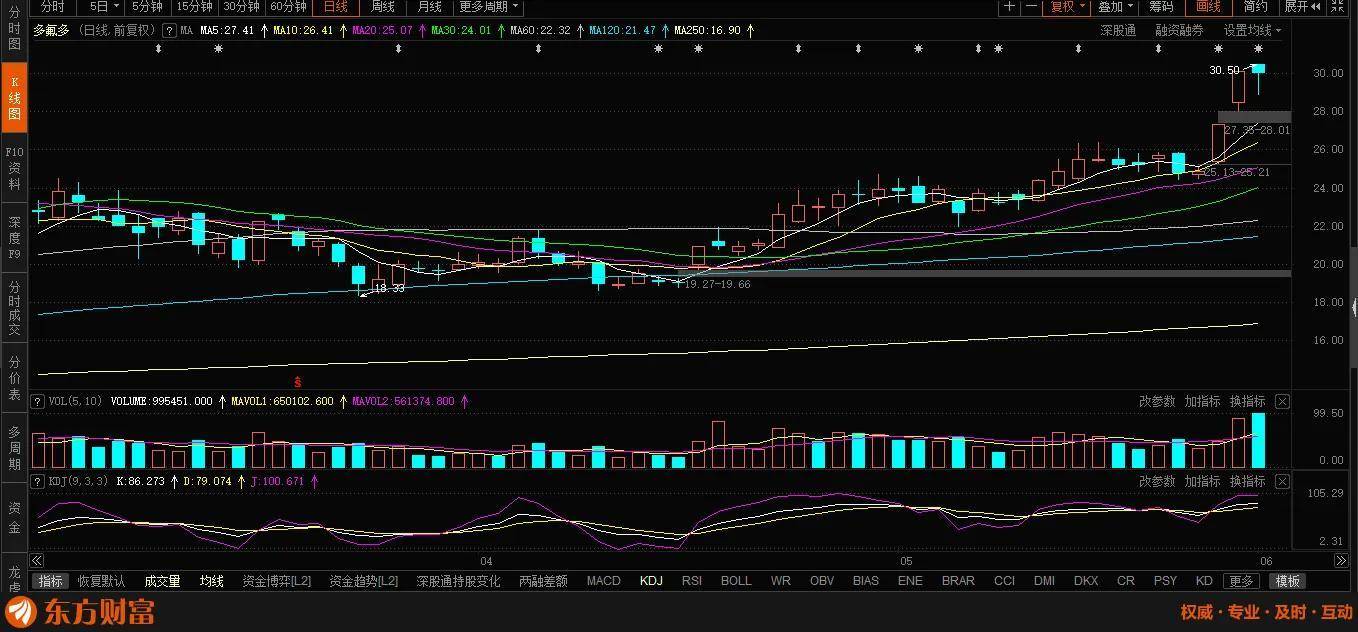Click 换指标 in the KDJ panel
The image size is (1358, 632).
[x=1247, y=481]
